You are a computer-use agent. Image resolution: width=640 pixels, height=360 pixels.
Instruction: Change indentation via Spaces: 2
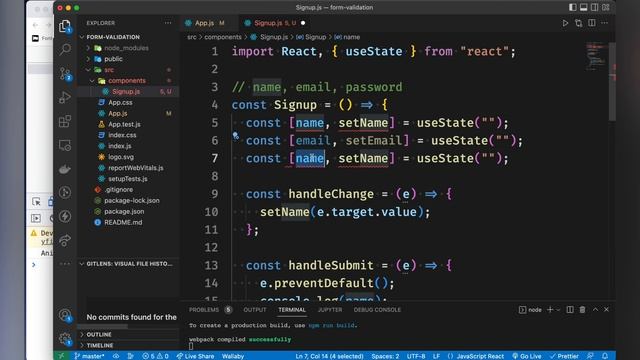[385, 356]
